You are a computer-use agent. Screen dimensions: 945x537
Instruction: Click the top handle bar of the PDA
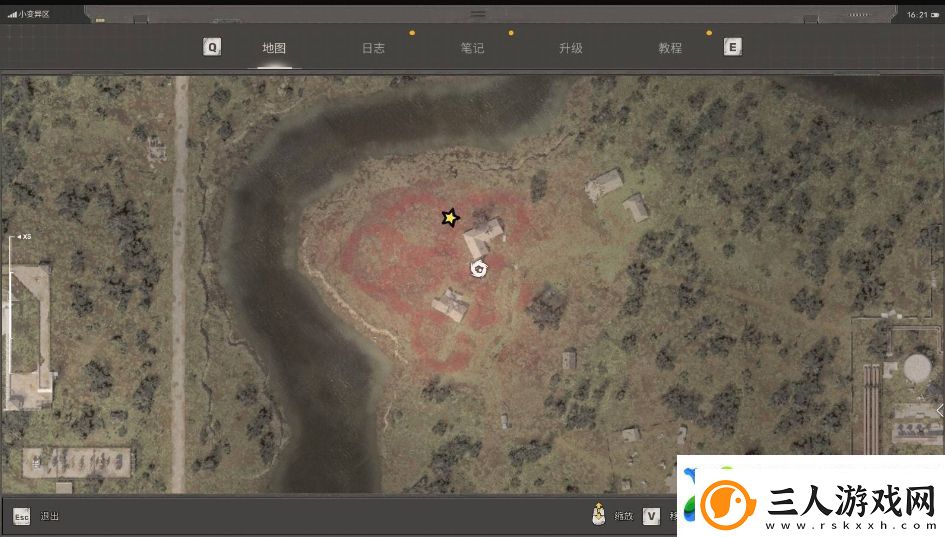coord(478,14)
